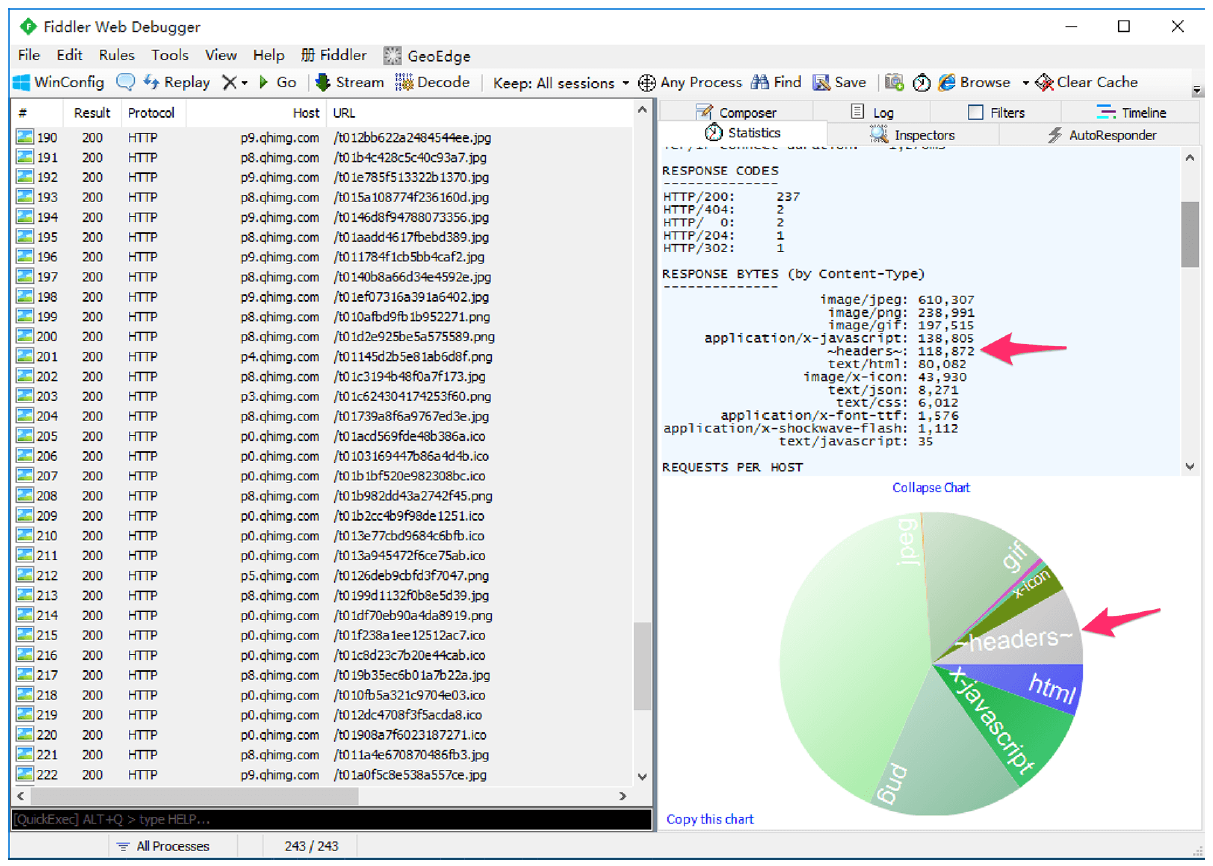Select the Statistics tab
This screenshot has width=1213, height=866.
(742, 133)
